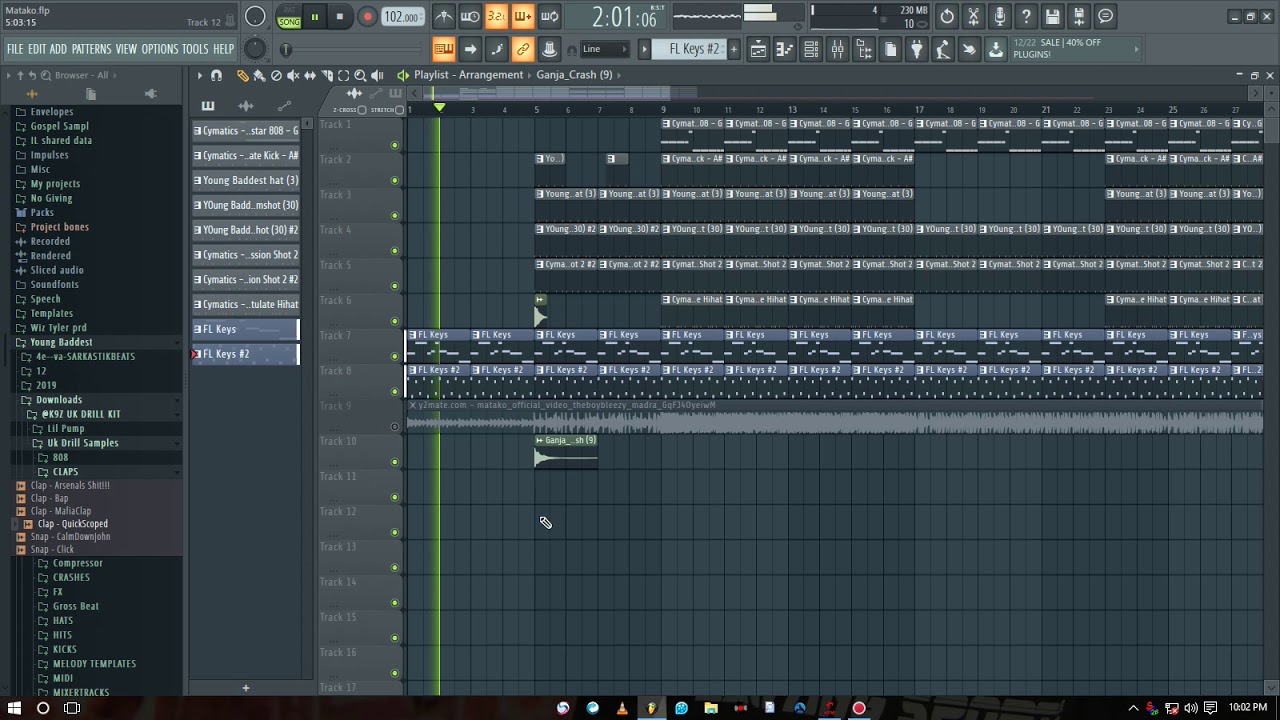Enable loop recording icon

point(549,16)
